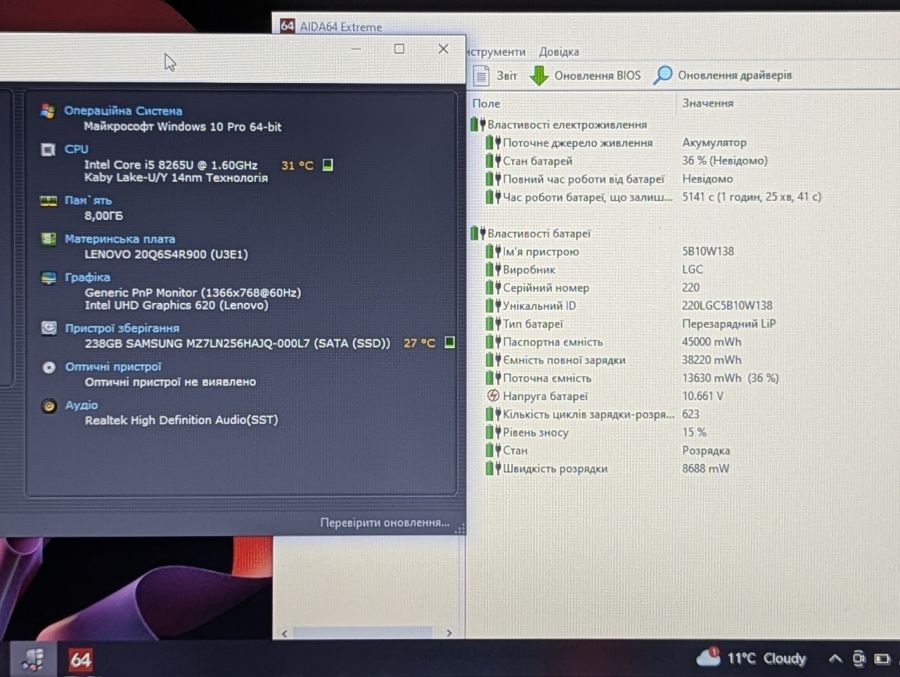Open the Графіка section link
The image size is (900, 677).
87,277
